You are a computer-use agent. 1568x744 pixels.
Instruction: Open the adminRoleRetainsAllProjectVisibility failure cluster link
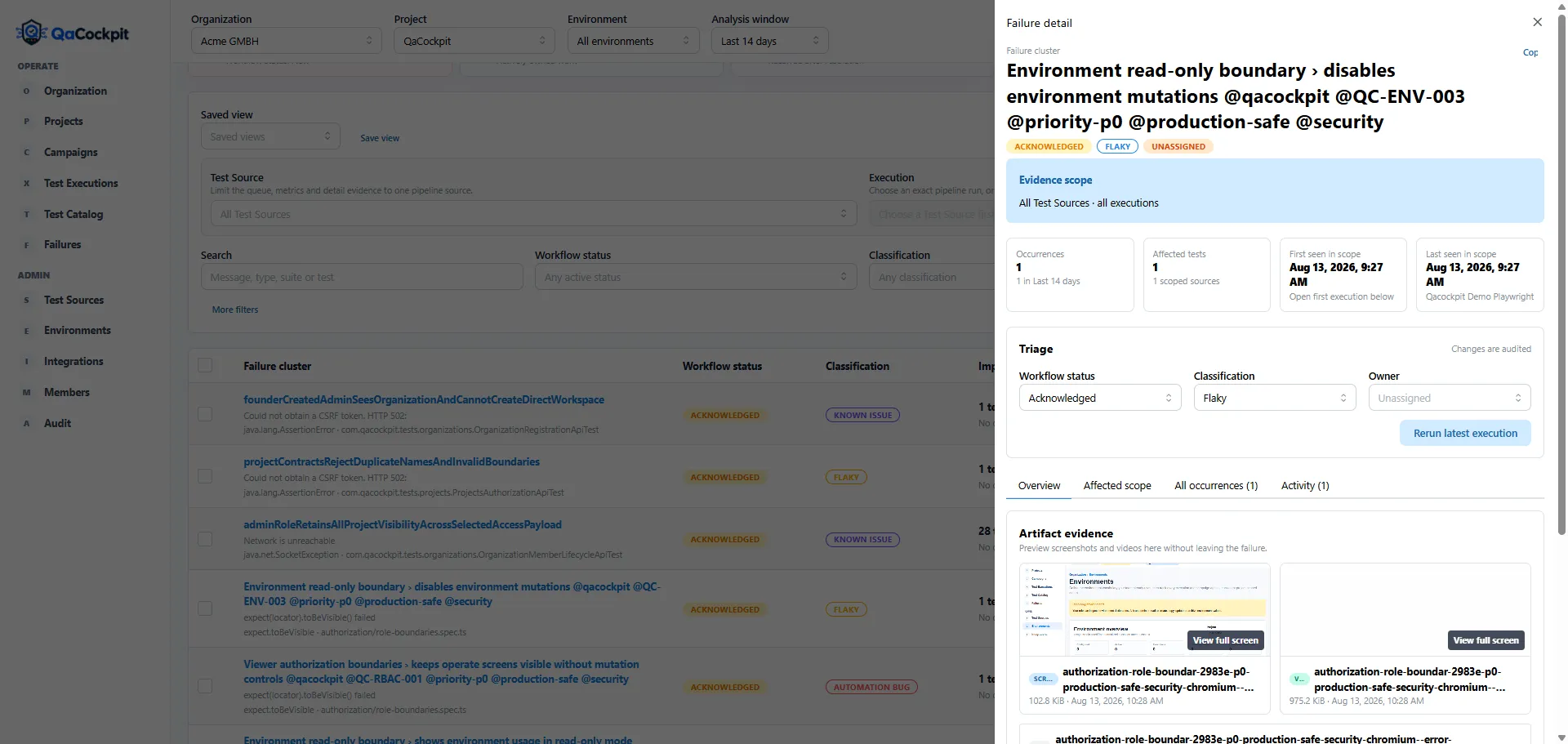(x=403, y=525)
